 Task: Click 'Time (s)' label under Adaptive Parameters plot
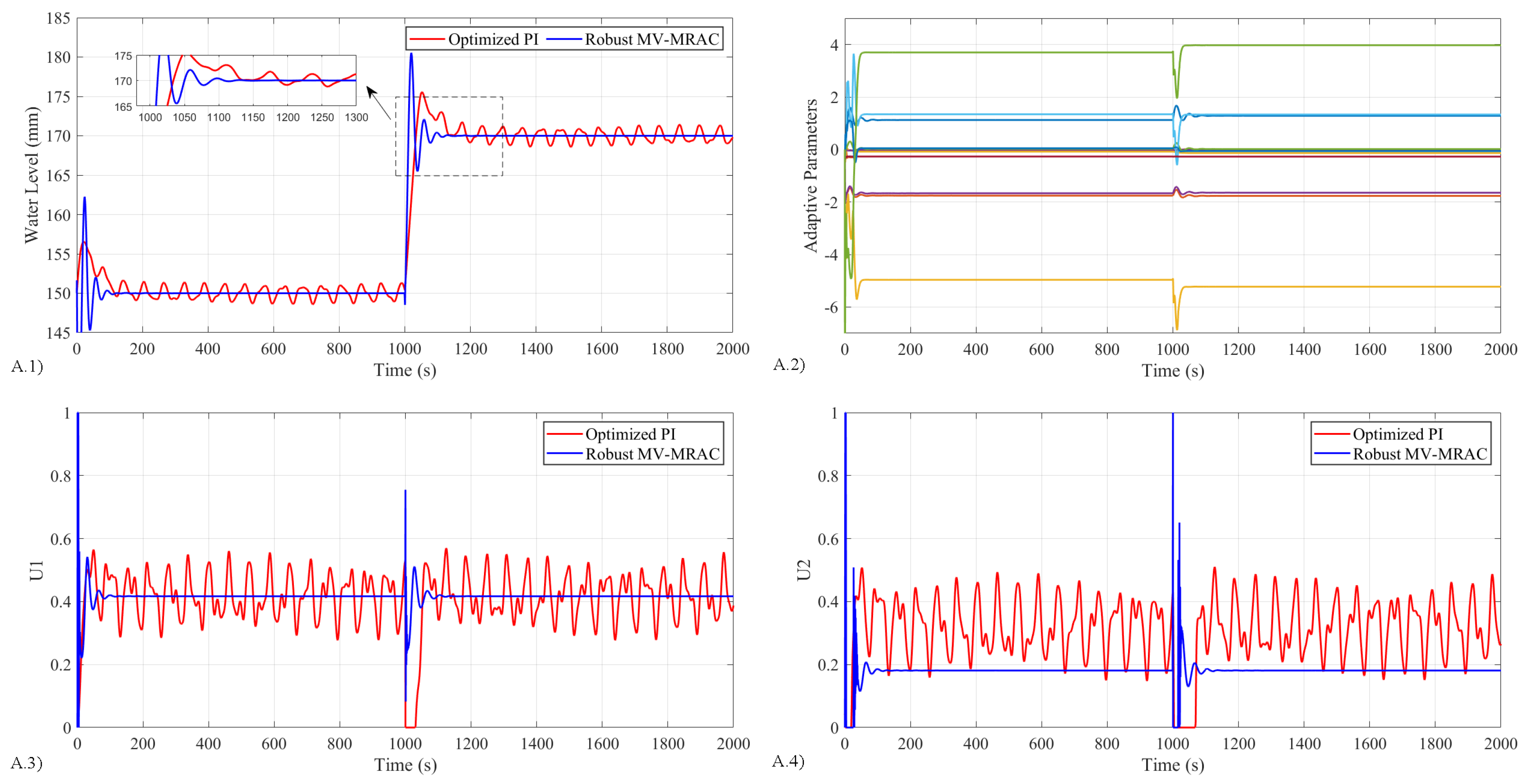tap(1172, 370)
